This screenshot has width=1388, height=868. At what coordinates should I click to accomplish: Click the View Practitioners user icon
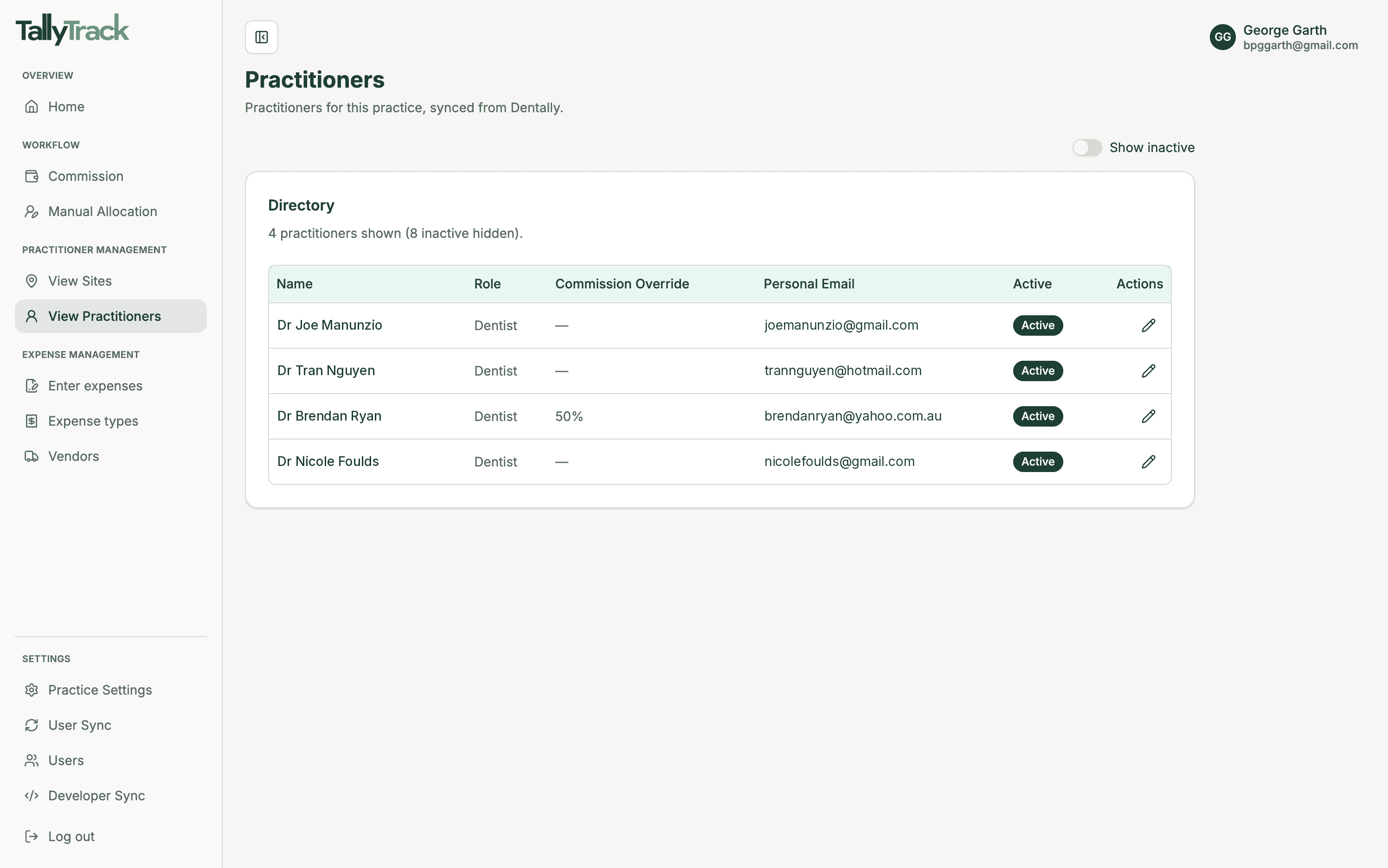point(32,316)
